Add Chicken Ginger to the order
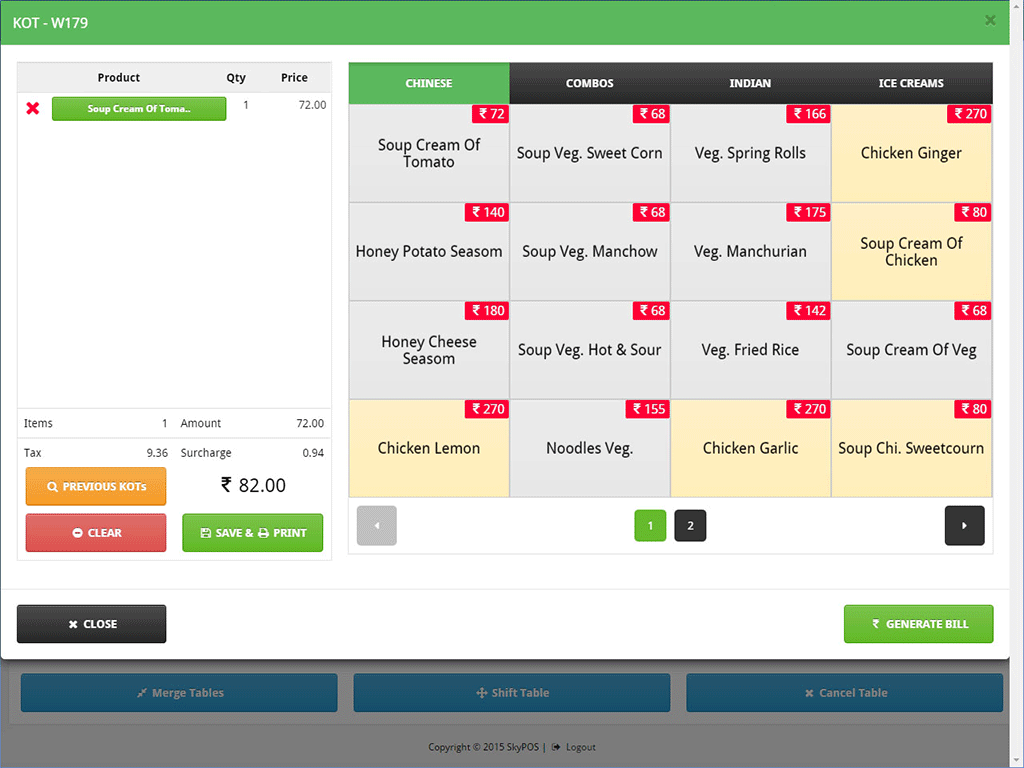Image resolution: width=1024 pixels, height=768 pixels. (x=911, y=153)
